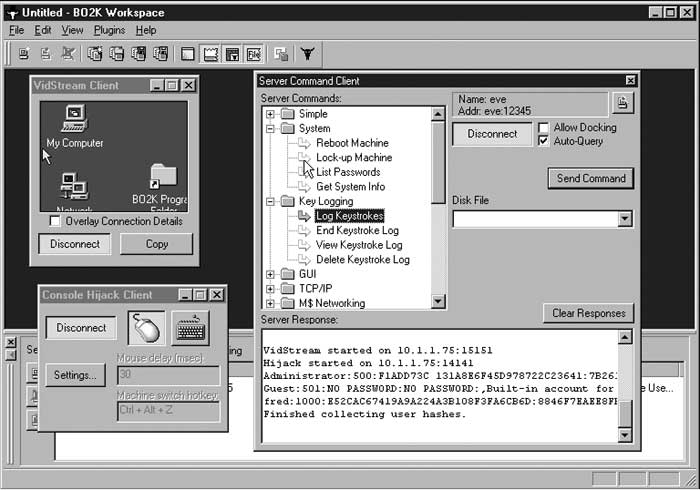Toggle the mouse hijack button
The width and height of the screenshot is (700, 490).
[146, 328]
